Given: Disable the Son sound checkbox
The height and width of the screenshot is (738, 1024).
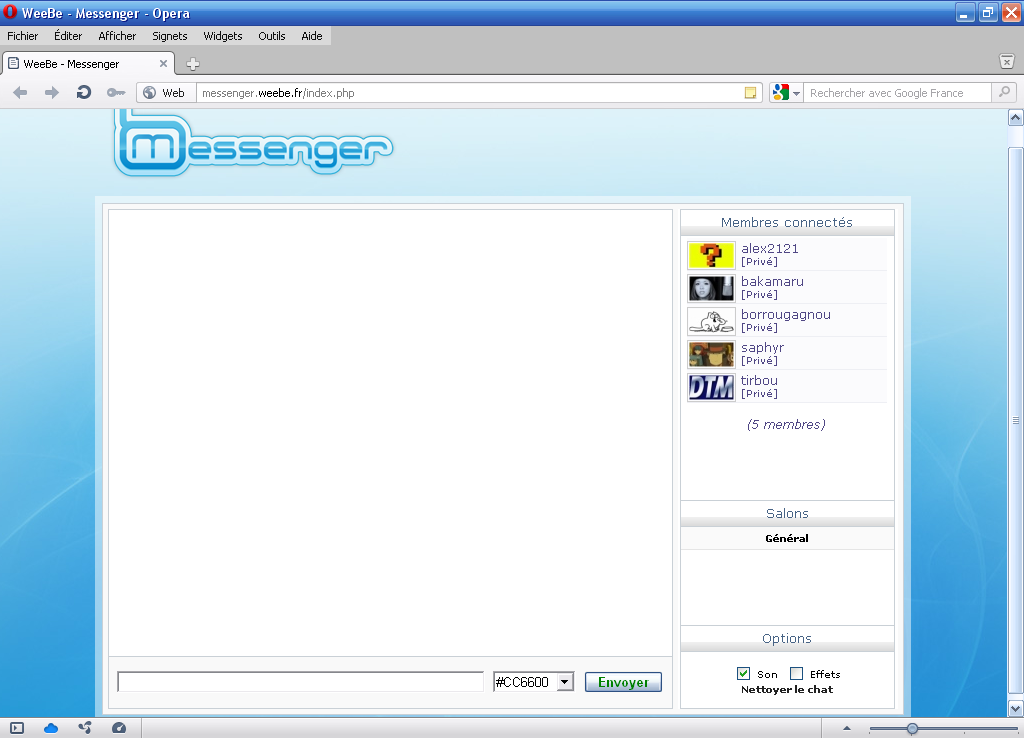Looking at the screenshot, I should (x=743, y=673).
